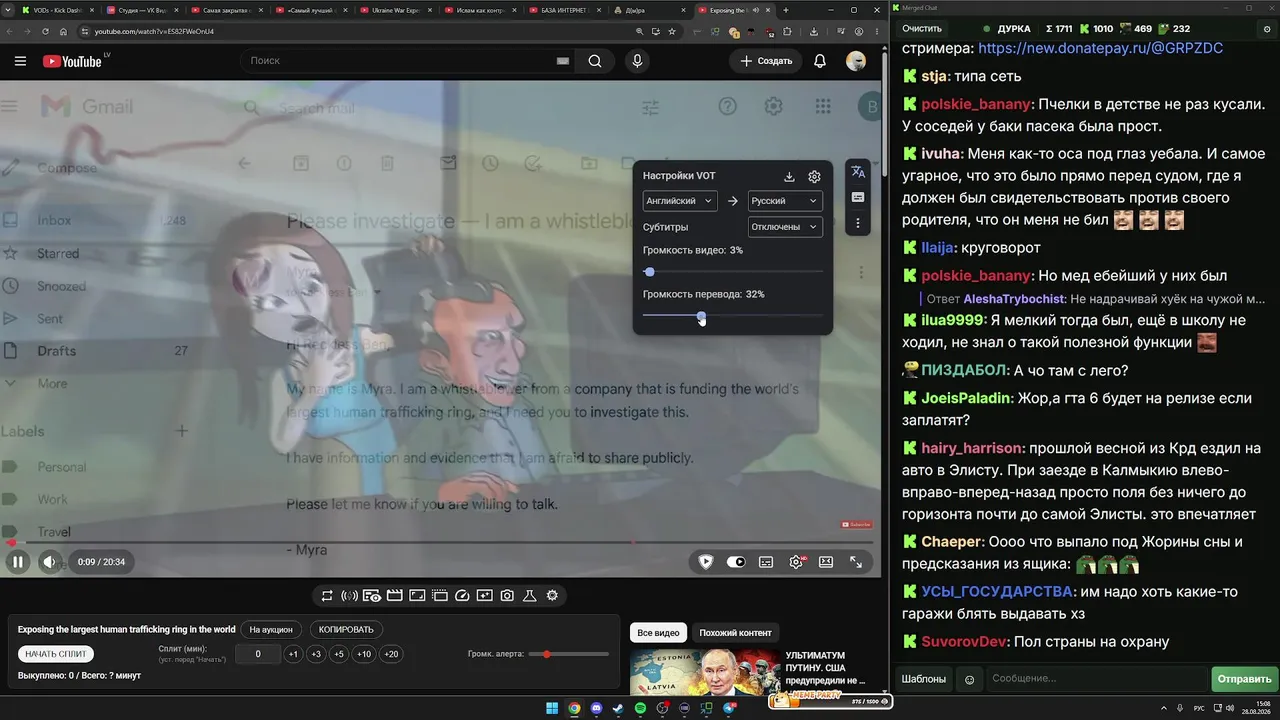Click the Создать button
1280x720 pixels.
coord(766,61)
